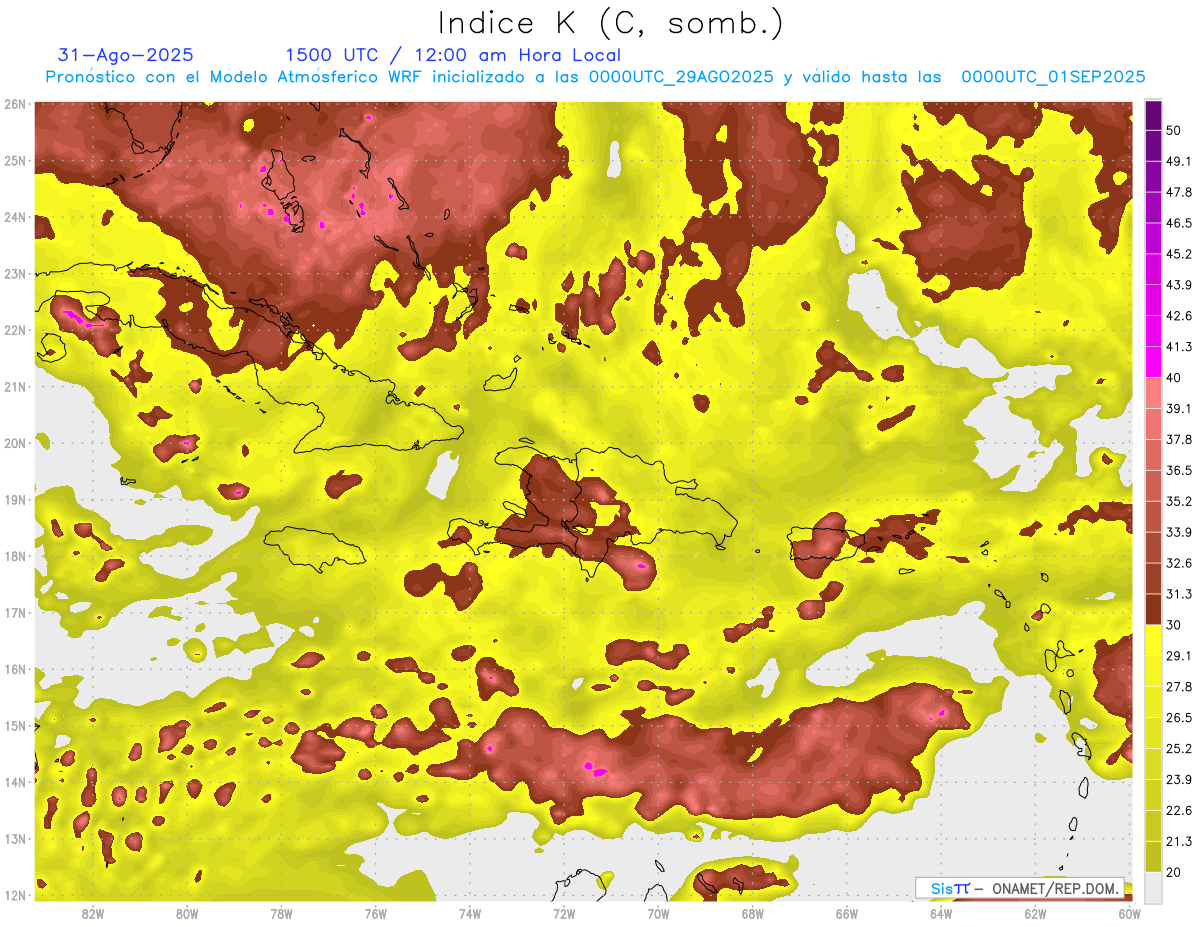The width and height of the screenshot is (1200, 927).
Task: Click the colorbar value "27.8"
Action: point(1179,686)
